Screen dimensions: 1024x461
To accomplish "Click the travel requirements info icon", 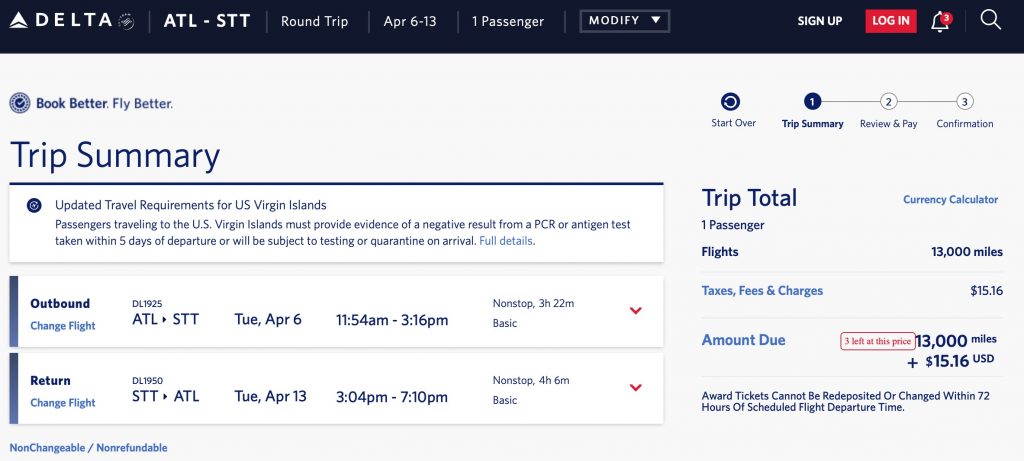I will coord(34,205).
